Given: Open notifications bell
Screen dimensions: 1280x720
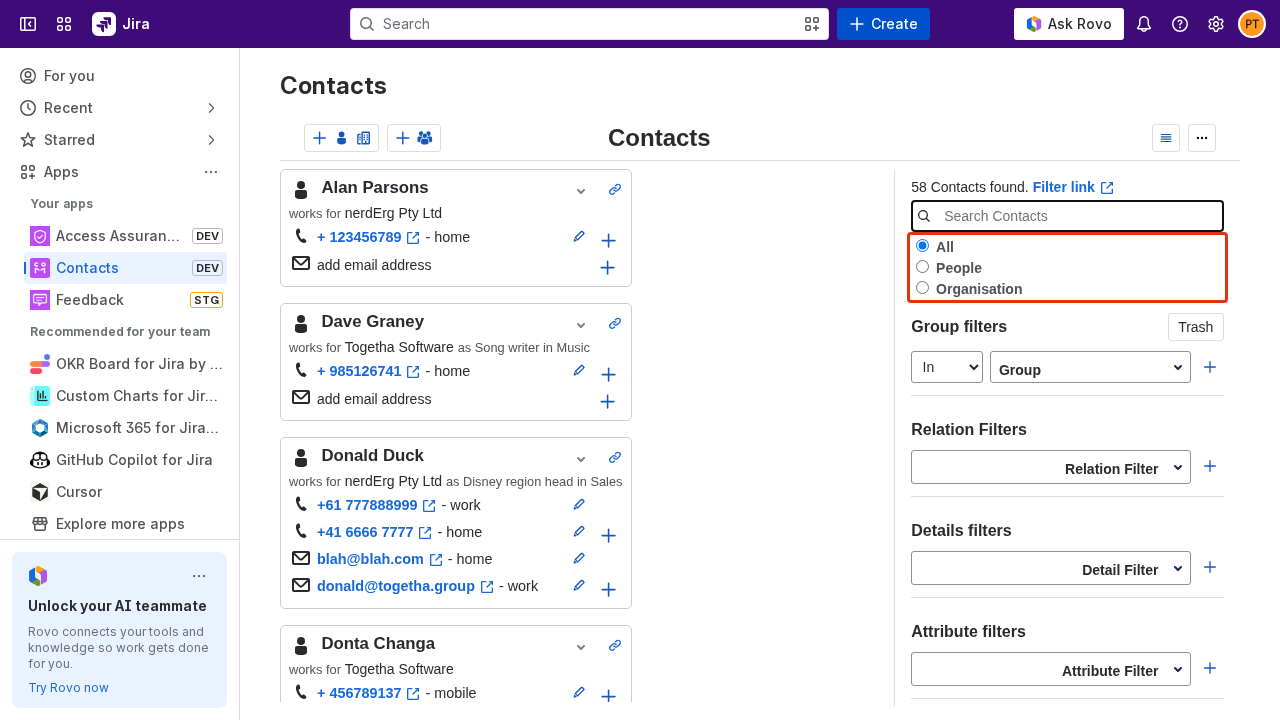Looking at the screenshot, I should pos(1144,24).
